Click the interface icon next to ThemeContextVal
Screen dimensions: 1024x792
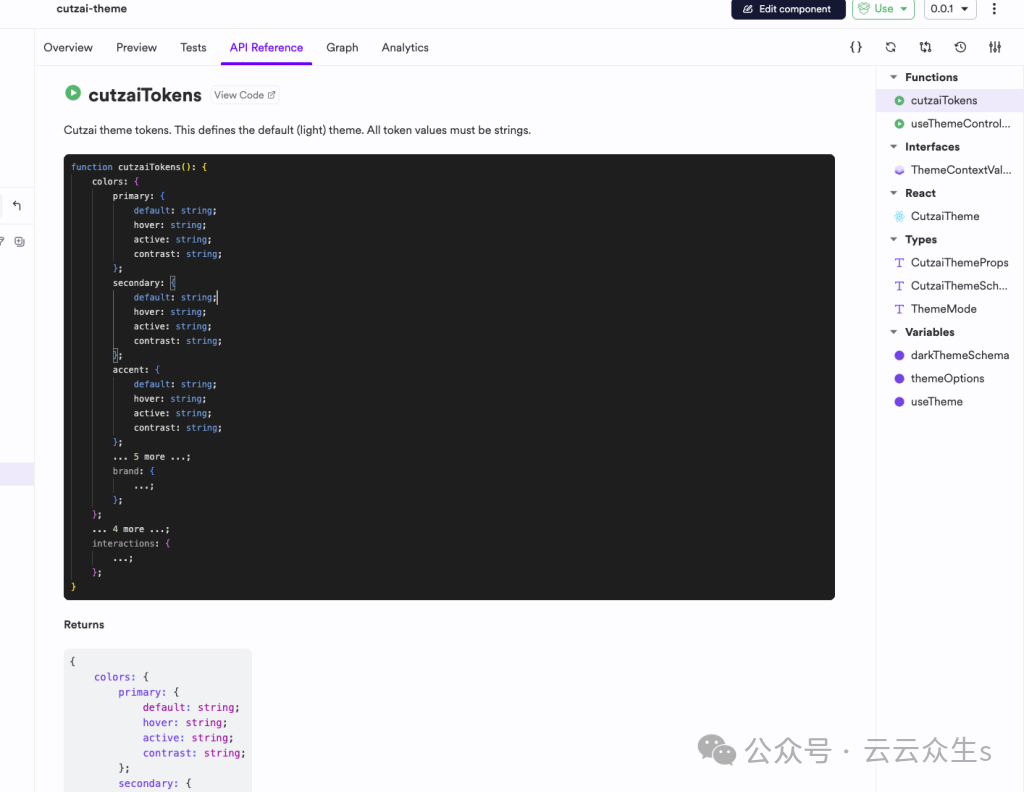[899, 170]
